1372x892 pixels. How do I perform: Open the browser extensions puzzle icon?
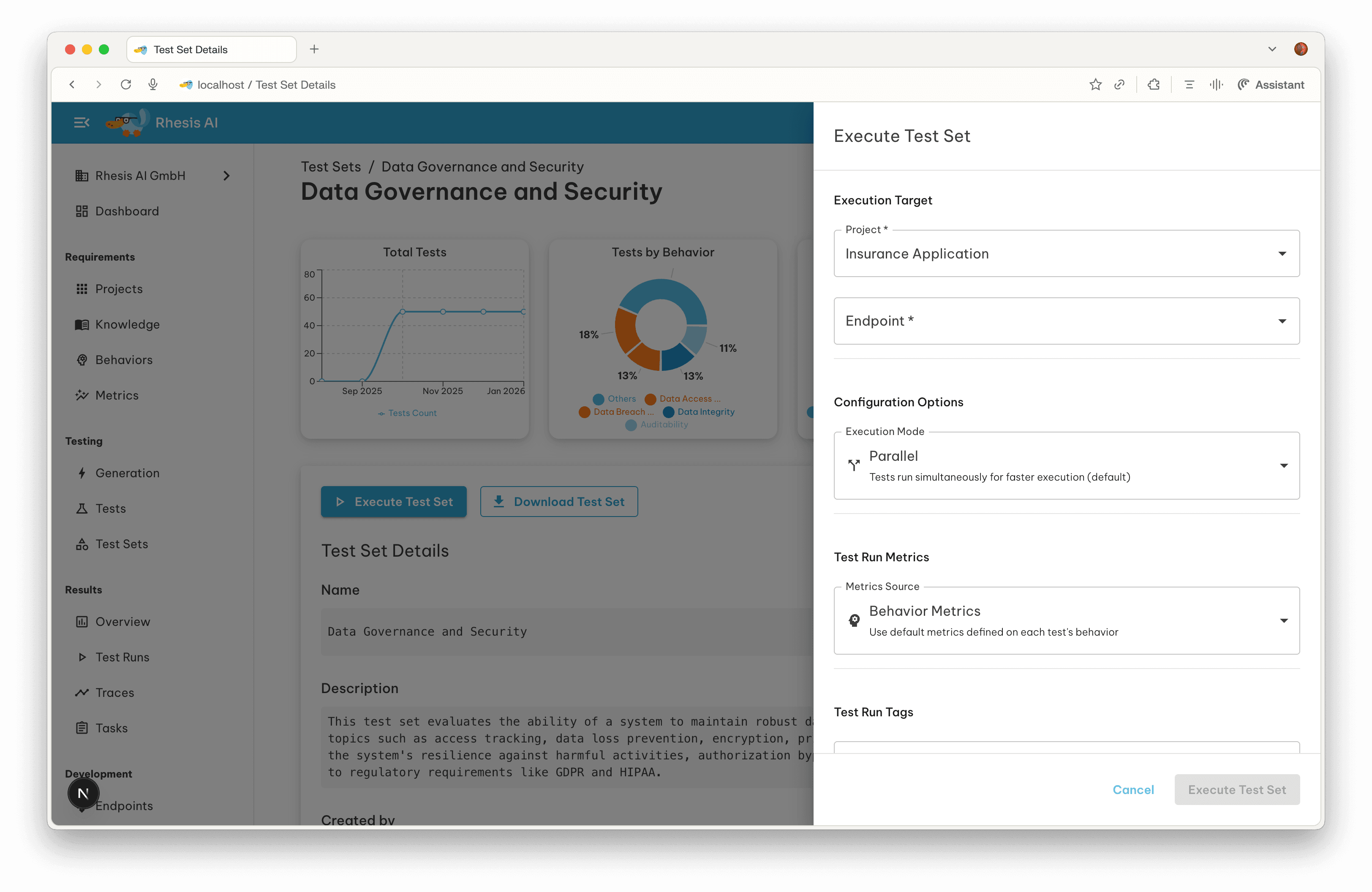(x=1154, y=85)
